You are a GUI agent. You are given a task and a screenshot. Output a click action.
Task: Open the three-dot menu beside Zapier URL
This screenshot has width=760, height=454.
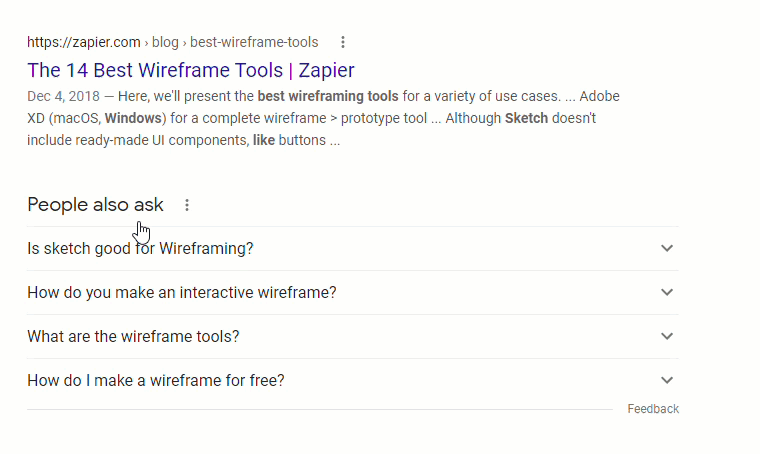point(343,42)
